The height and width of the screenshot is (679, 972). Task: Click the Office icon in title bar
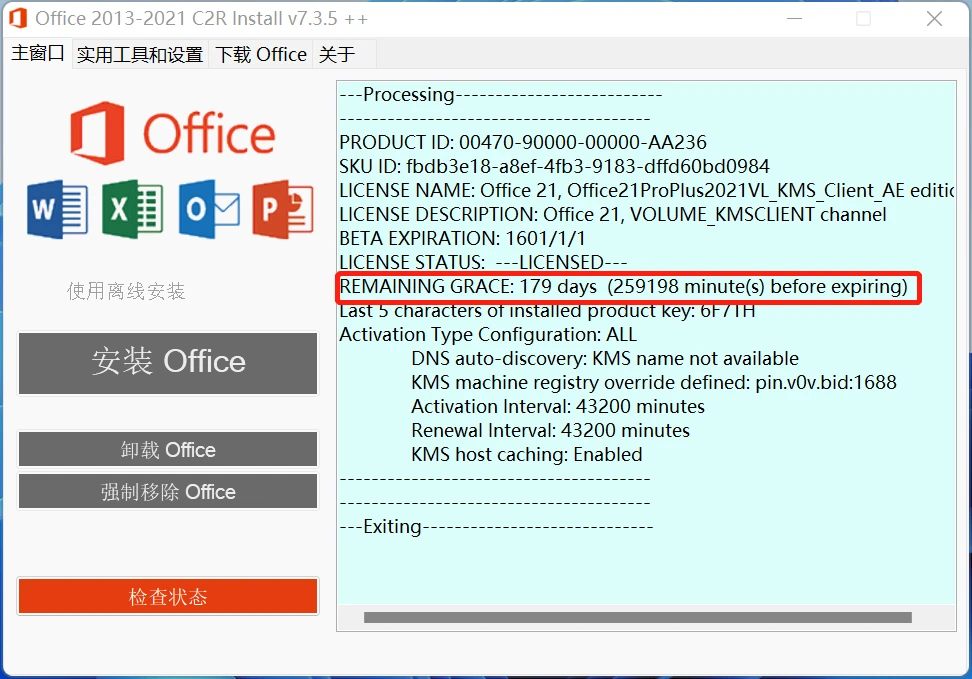tap(18, 19)
